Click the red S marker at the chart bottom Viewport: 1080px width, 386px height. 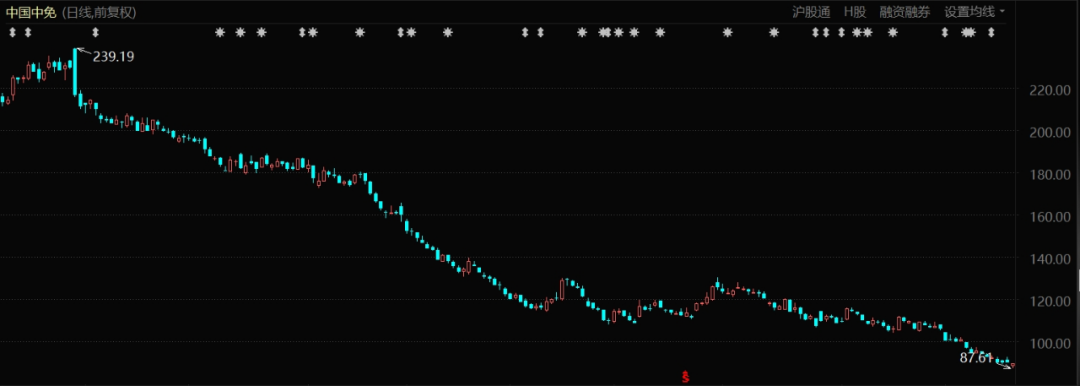coord(685,377)
